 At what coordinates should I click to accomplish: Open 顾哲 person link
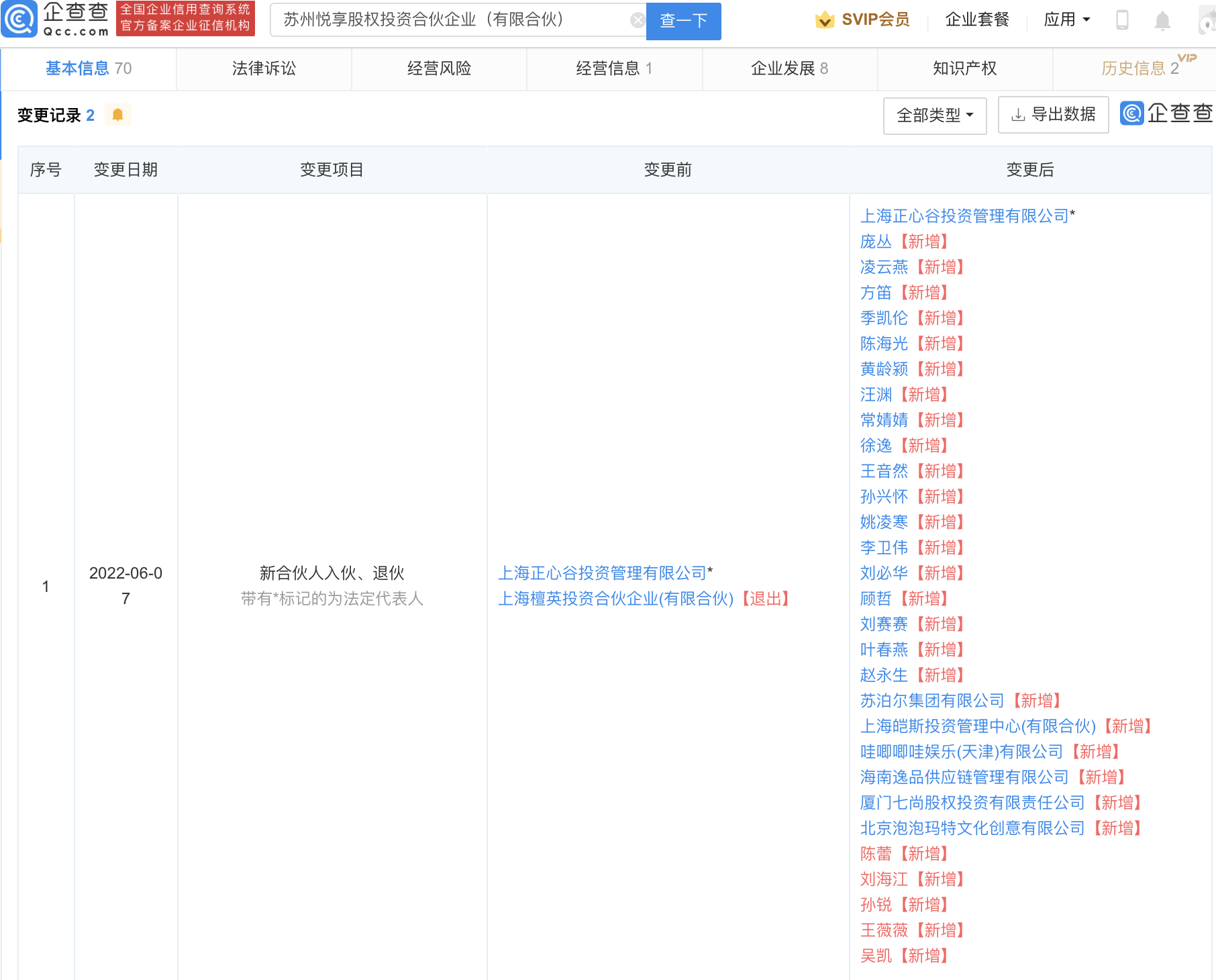876,599
